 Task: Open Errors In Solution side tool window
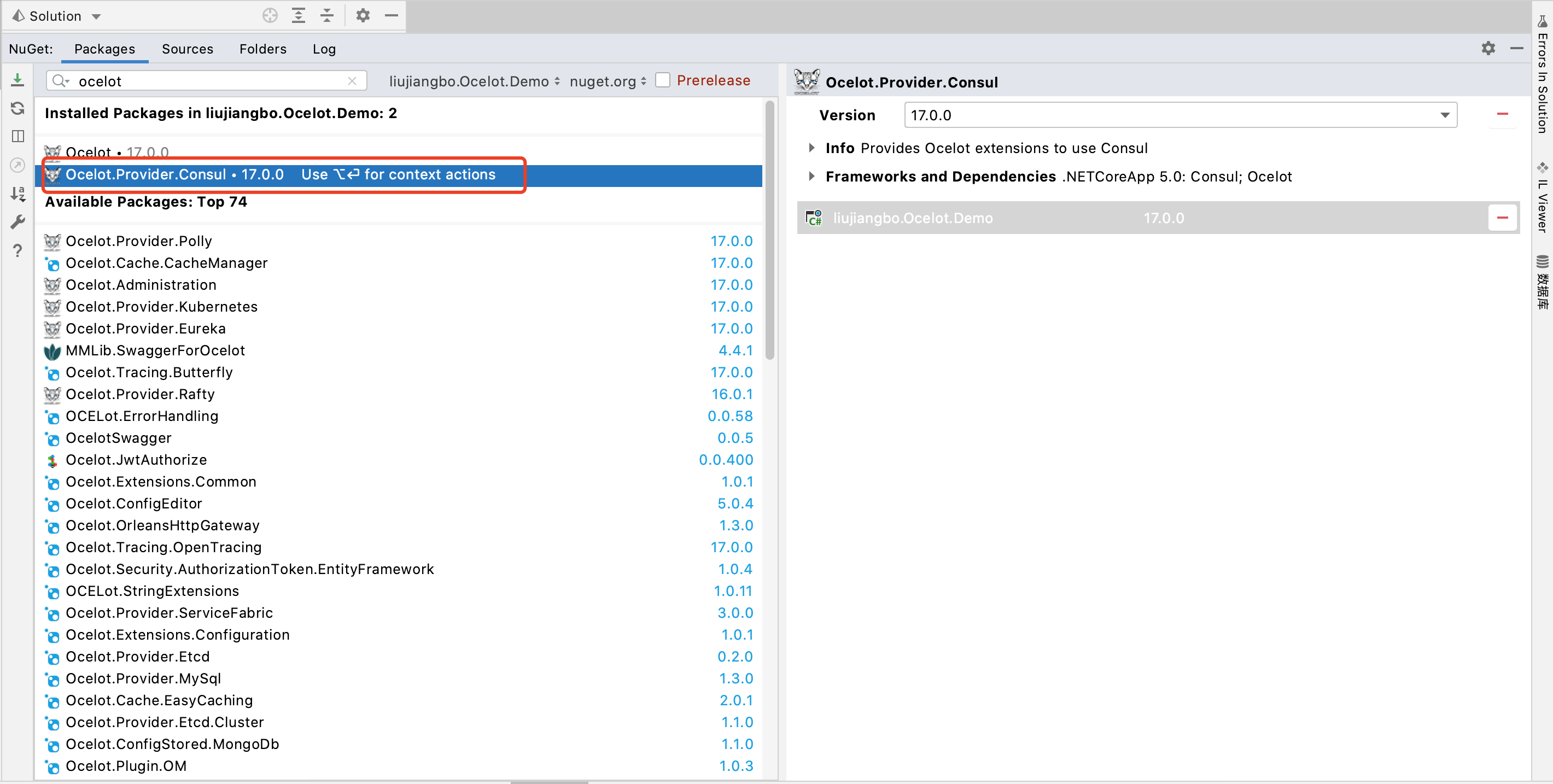(1542, 75)
